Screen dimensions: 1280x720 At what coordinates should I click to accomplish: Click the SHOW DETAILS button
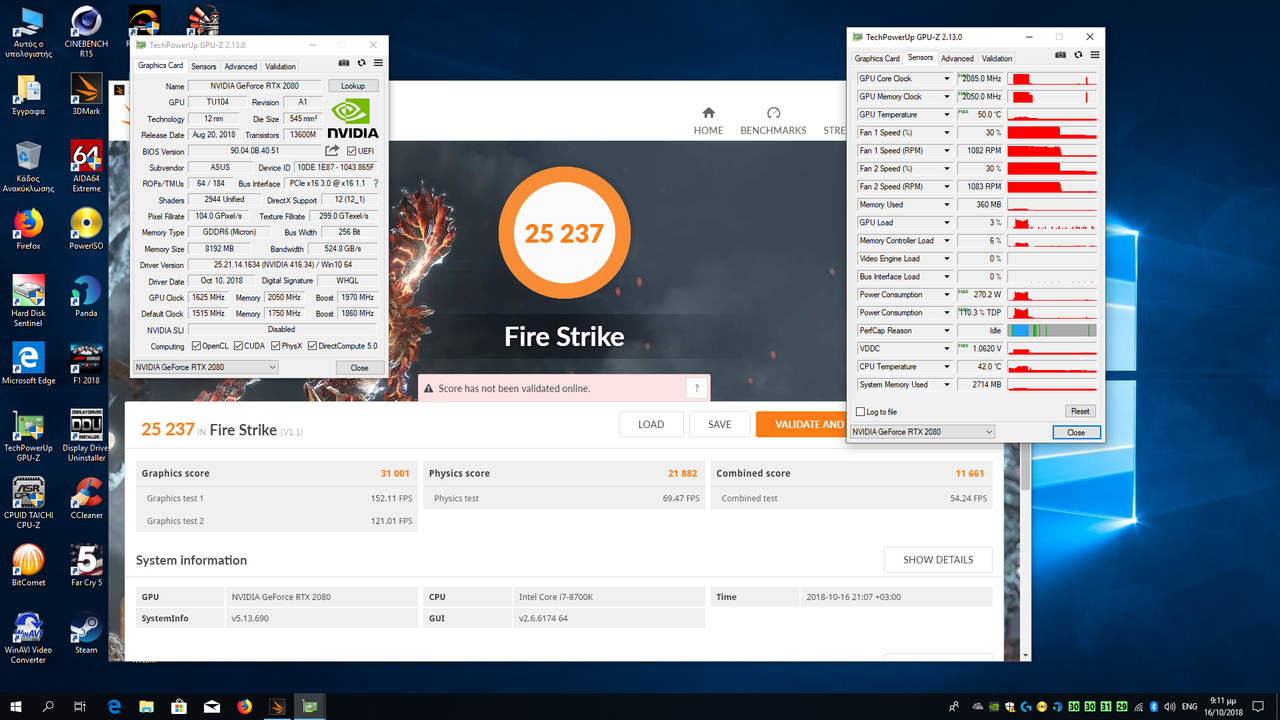[x=938, y=560]
